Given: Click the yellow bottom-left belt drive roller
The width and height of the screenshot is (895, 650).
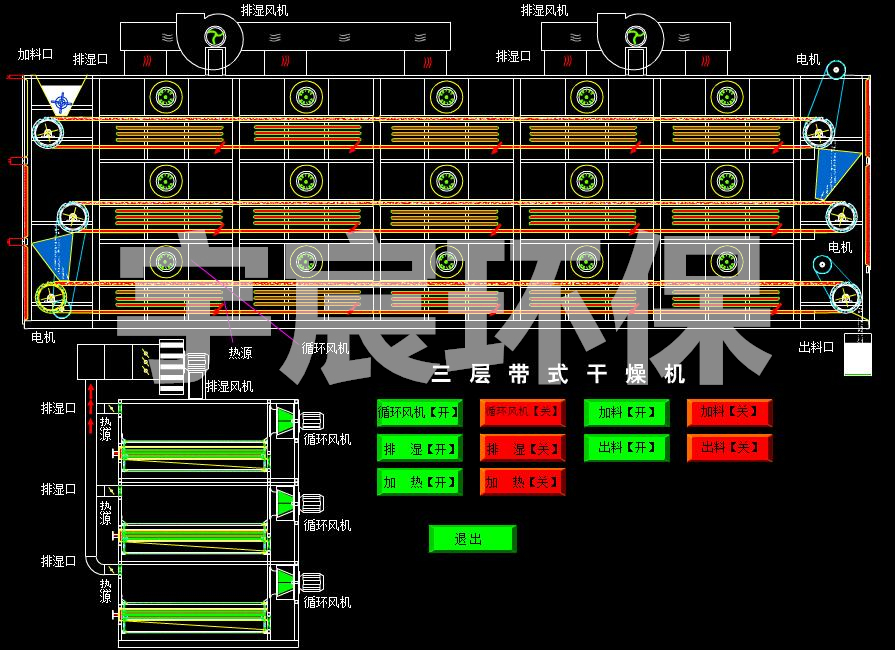Looking at the screenshot, I should [x=47, y=295].
